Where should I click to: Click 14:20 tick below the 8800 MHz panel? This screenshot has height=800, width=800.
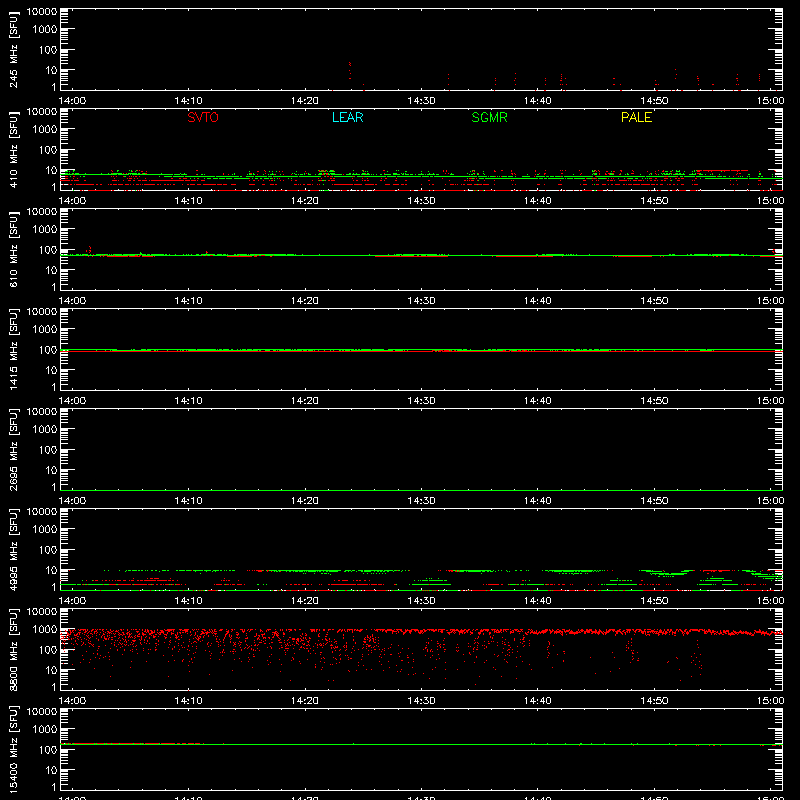click(305, 701)
